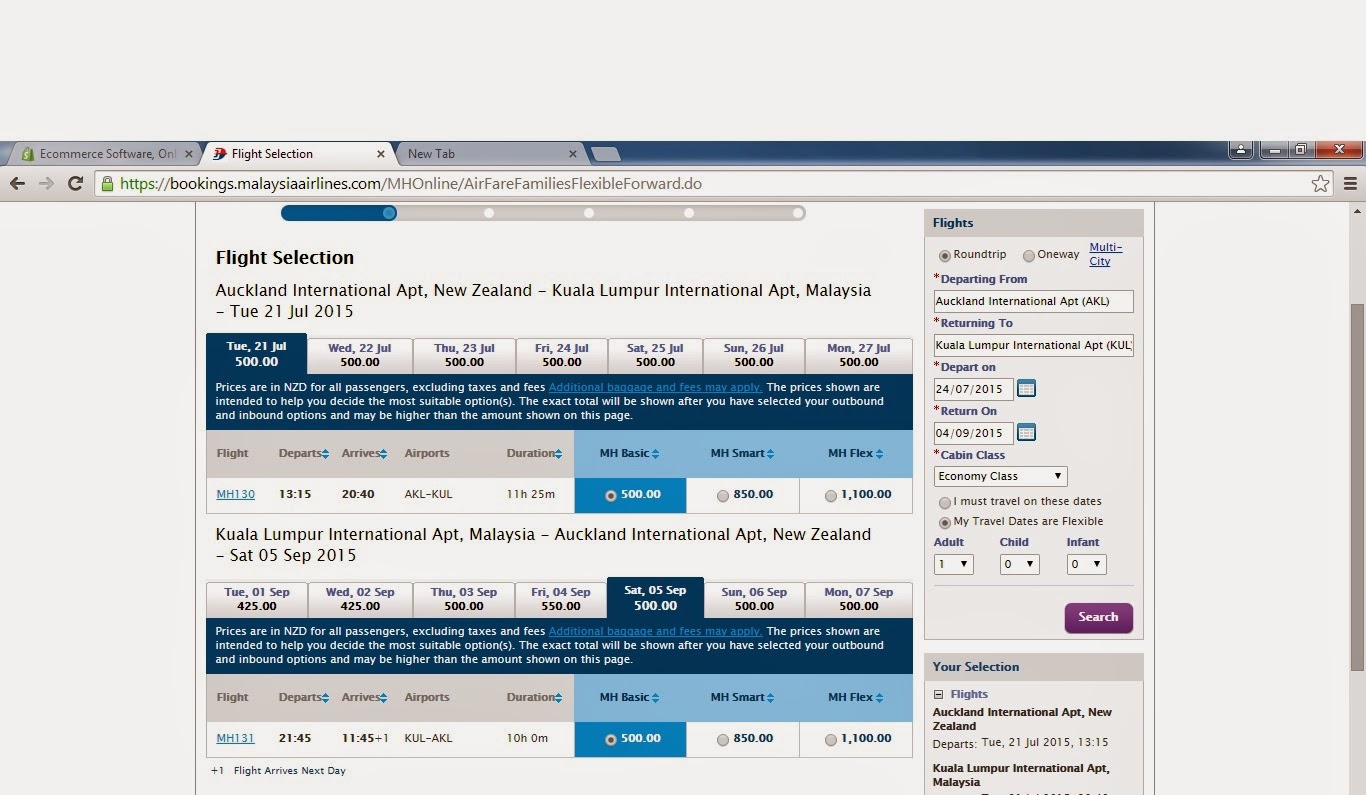Sort outbound flights by Duration arrows
Viewport: 1366px width, 795px height.
558,454
